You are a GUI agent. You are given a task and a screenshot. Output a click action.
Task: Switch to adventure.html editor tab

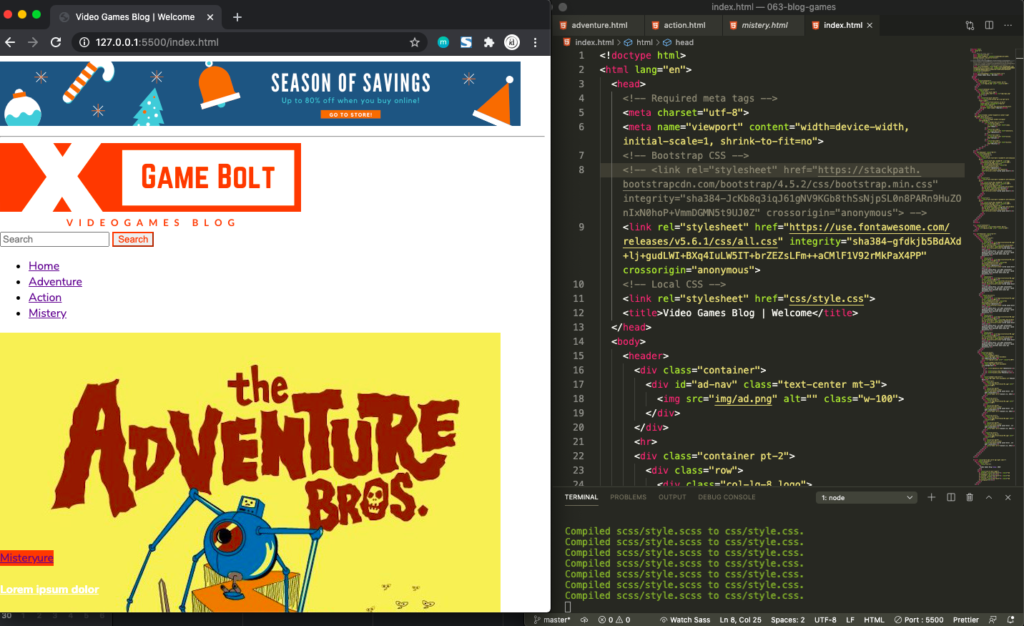click(599, 25)
